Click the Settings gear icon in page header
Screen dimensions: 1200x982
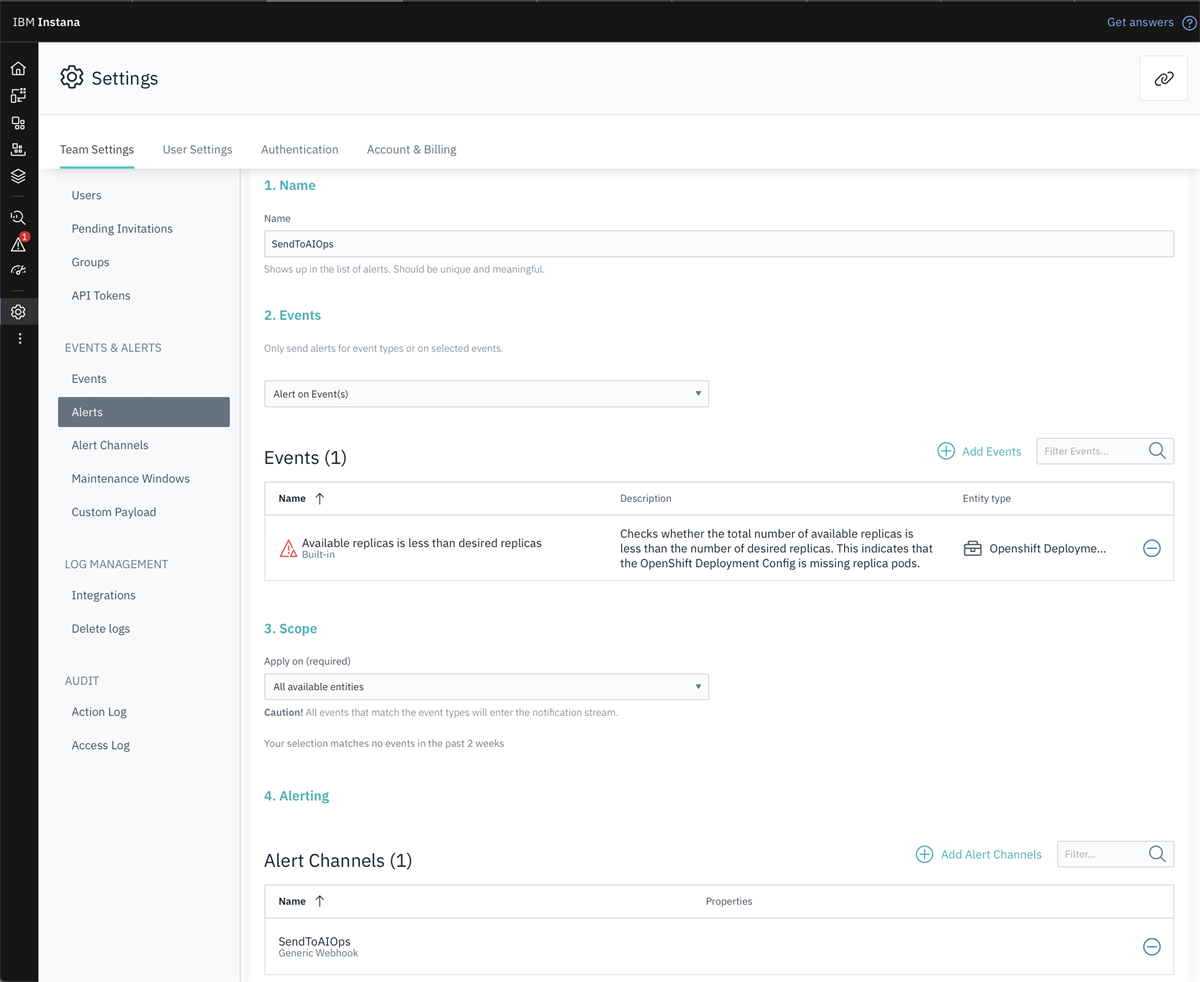72,78
